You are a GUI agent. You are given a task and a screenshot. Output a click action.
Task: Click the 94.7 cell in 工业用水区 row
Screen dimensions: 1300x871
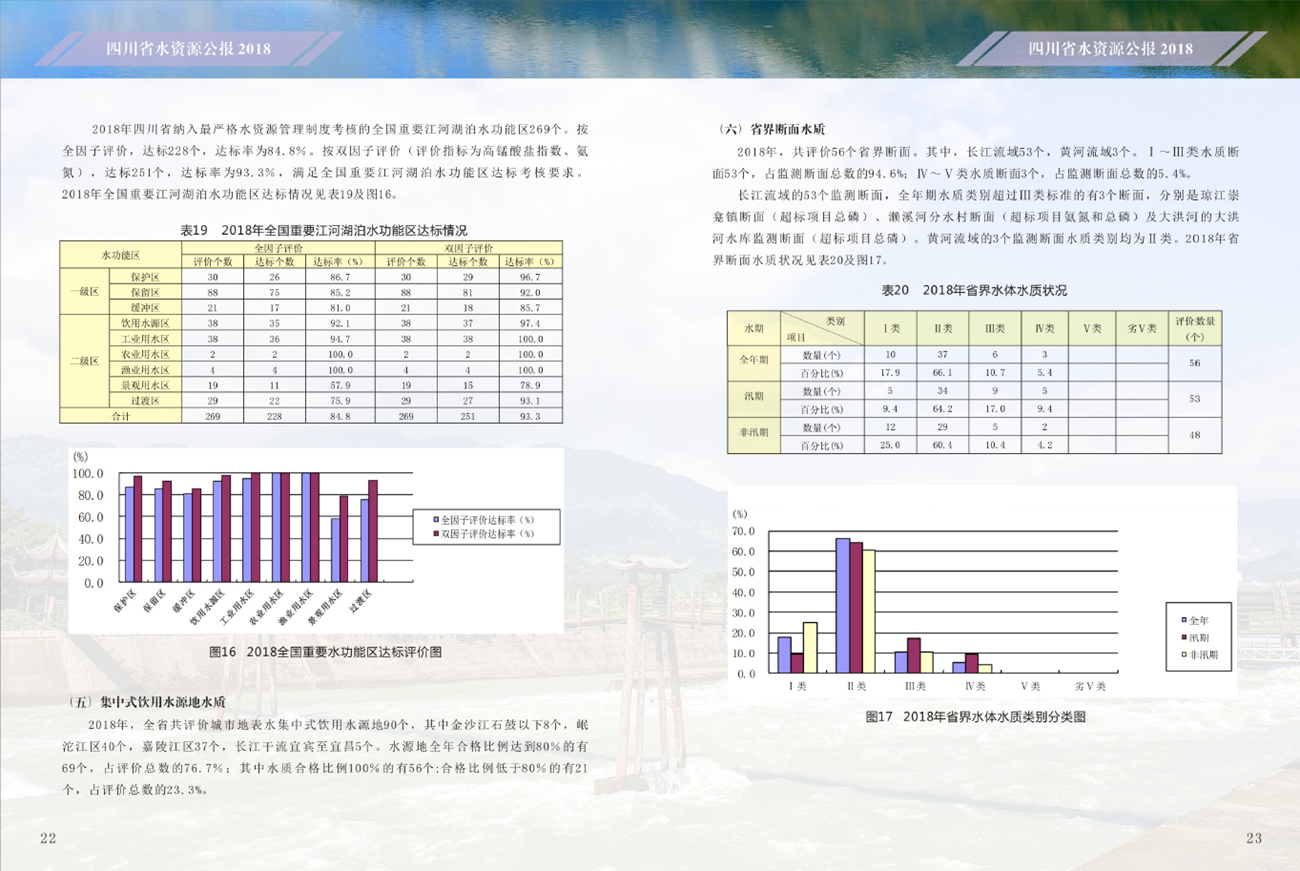click(x=340, y=339)
